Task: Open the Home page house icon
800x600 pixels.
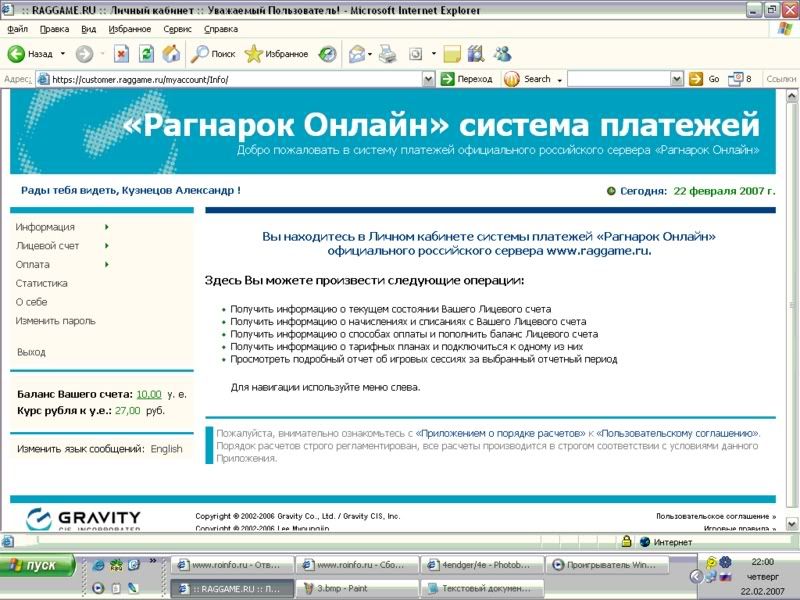Action: coord(171,54)
